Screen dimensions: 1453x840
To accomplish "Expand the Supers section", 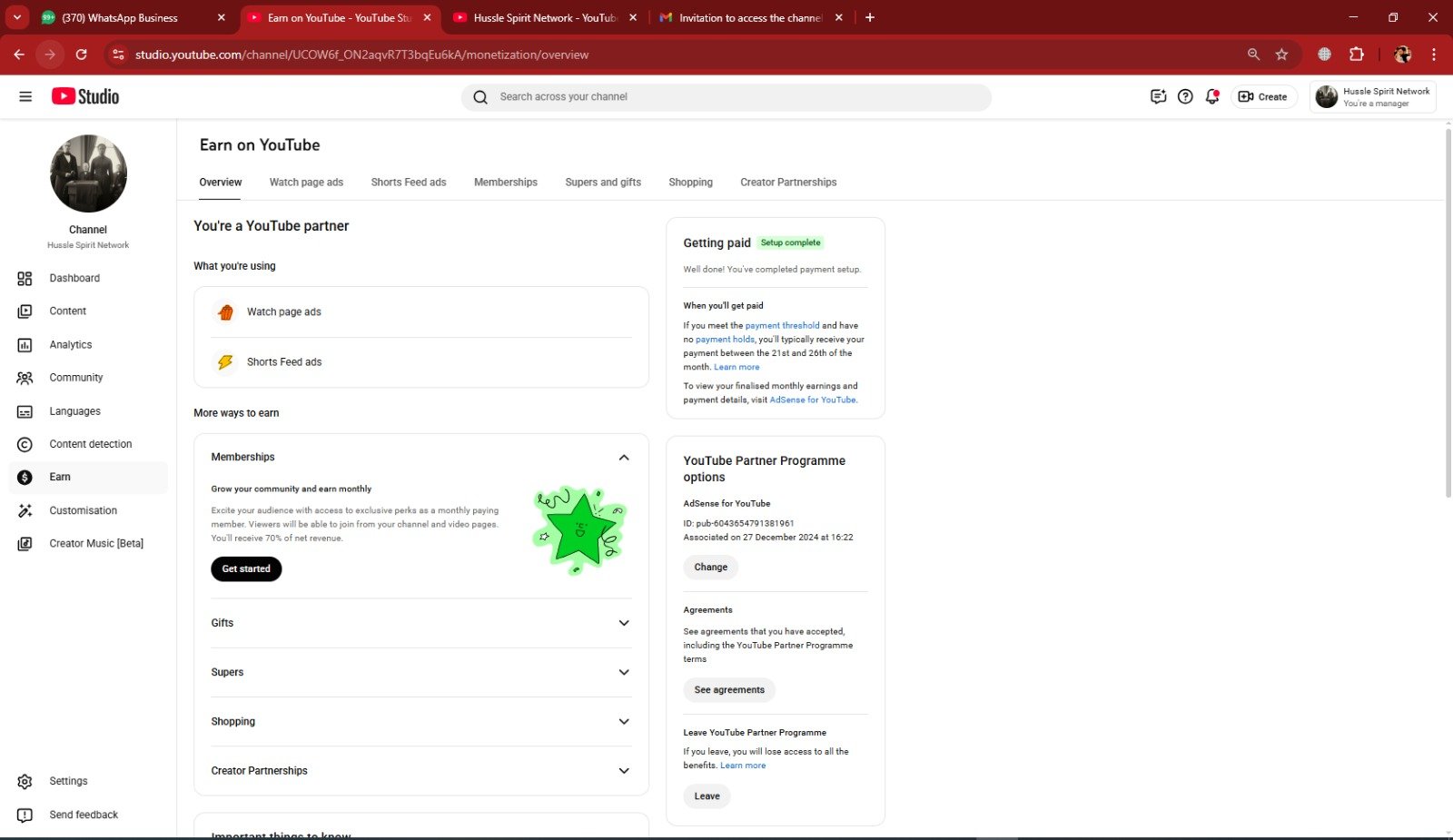I will pyautogui.click(x=624, y=672).
